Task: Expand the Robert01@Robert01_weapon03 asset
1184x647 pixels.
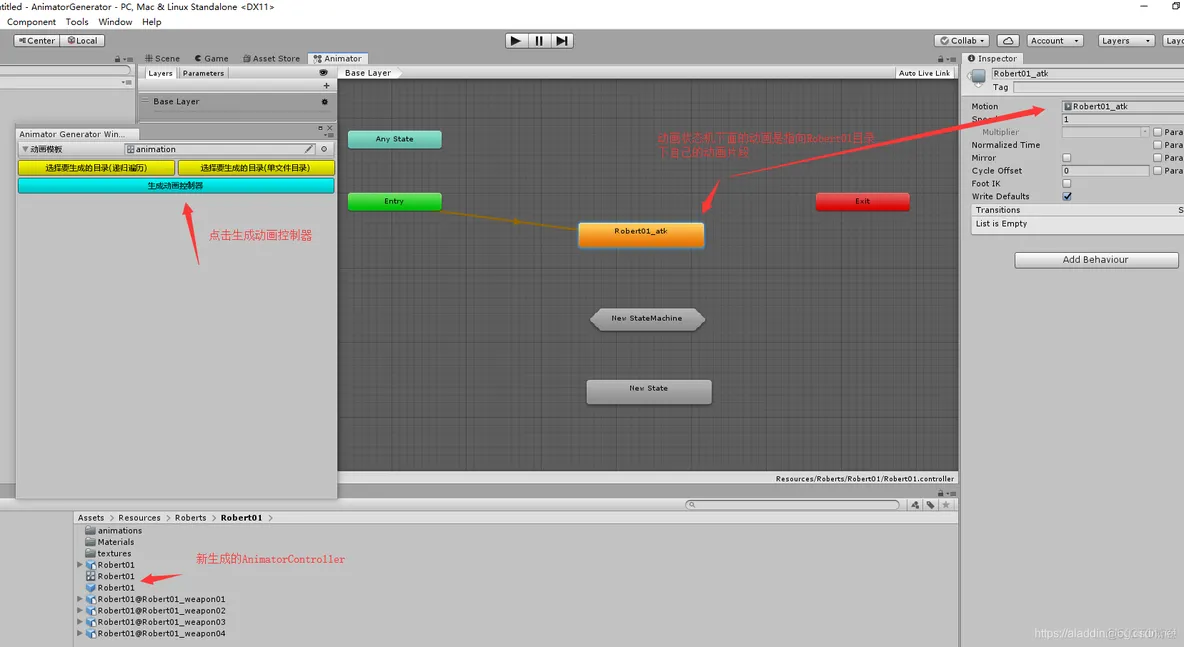Action: click(80, 622)
